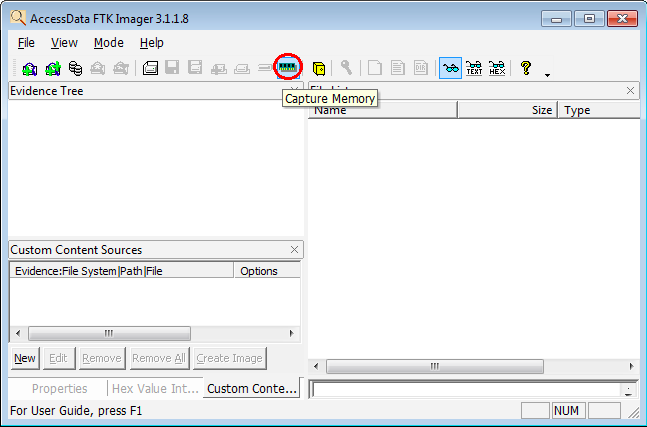Click the Create Custom Content Image icon
647x427 pixels.
[x=242, y=68]
